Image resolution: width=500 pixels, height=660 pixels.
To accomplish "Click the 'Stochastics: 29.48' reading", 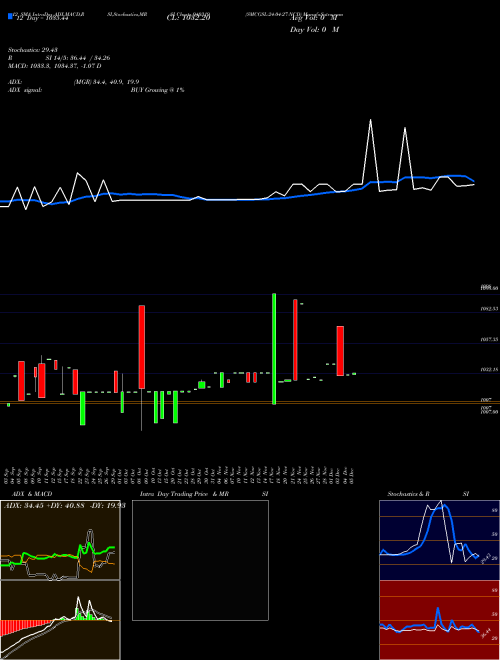I will 33,51.
